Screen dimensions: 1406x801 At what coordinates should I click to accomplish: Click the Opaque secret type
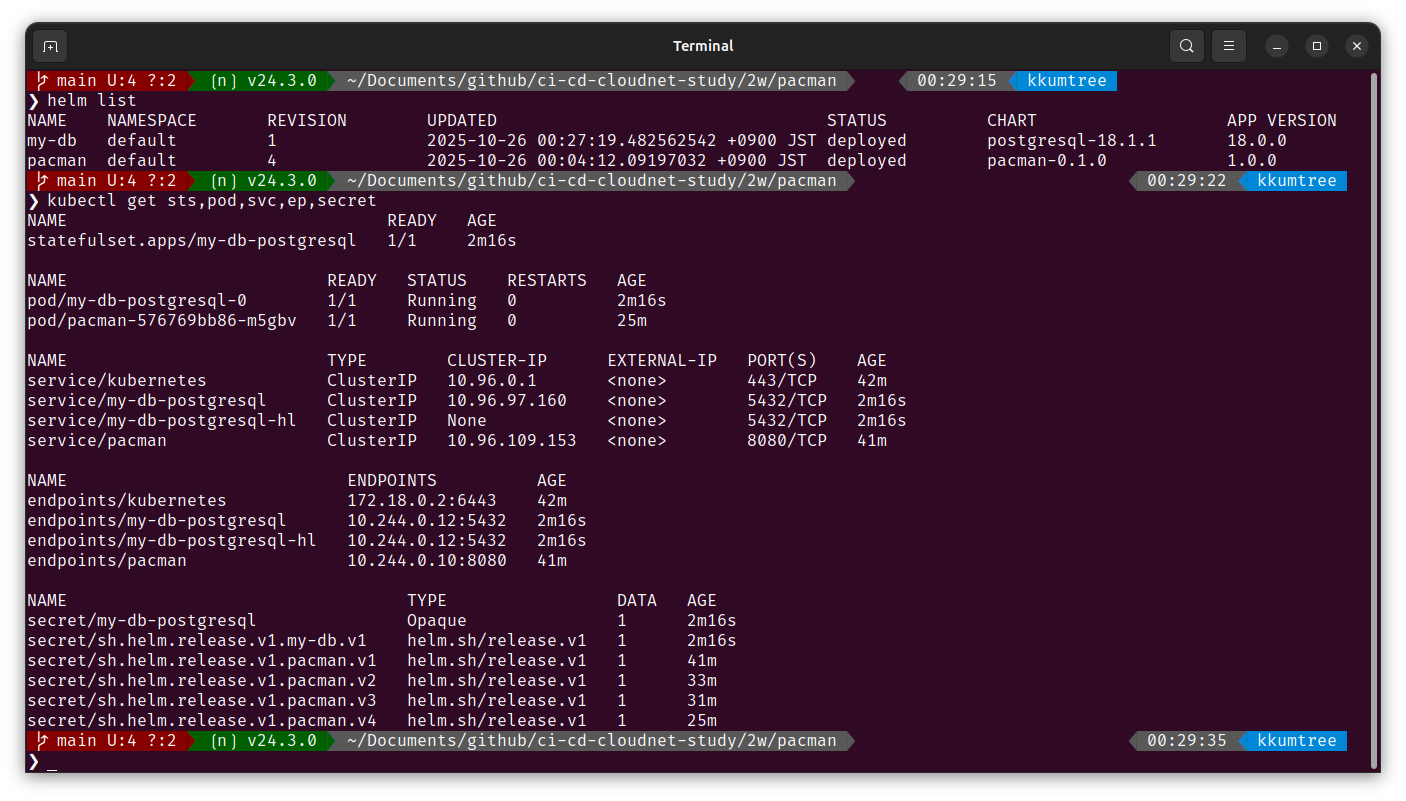[437, 620]
